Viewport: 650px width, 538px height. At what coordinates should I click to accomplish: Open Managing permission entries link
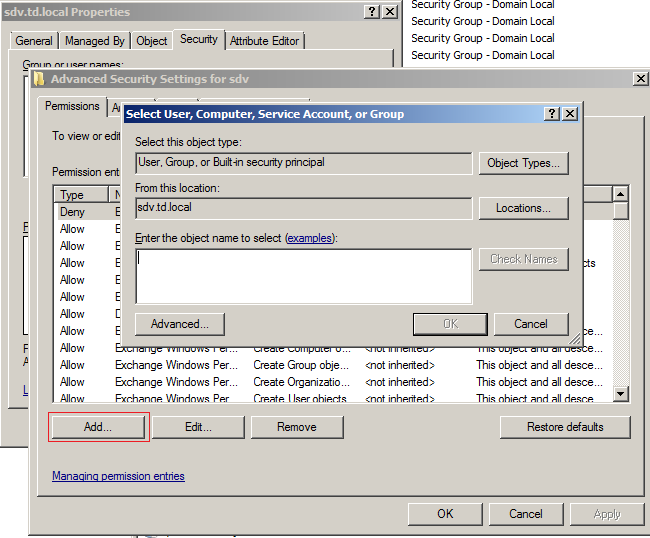point(118,476)
